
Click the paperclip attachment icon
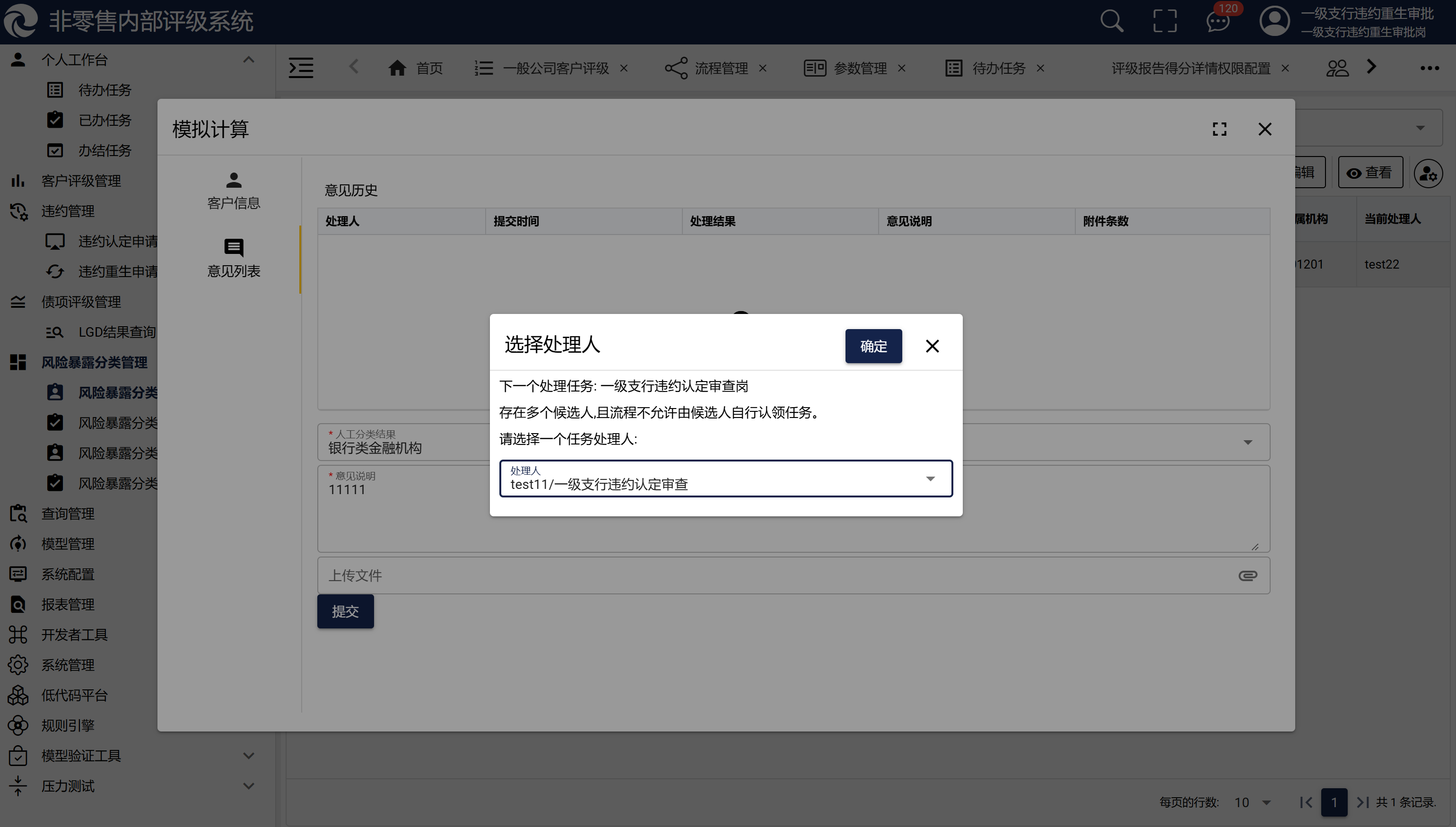point(1247,575)
